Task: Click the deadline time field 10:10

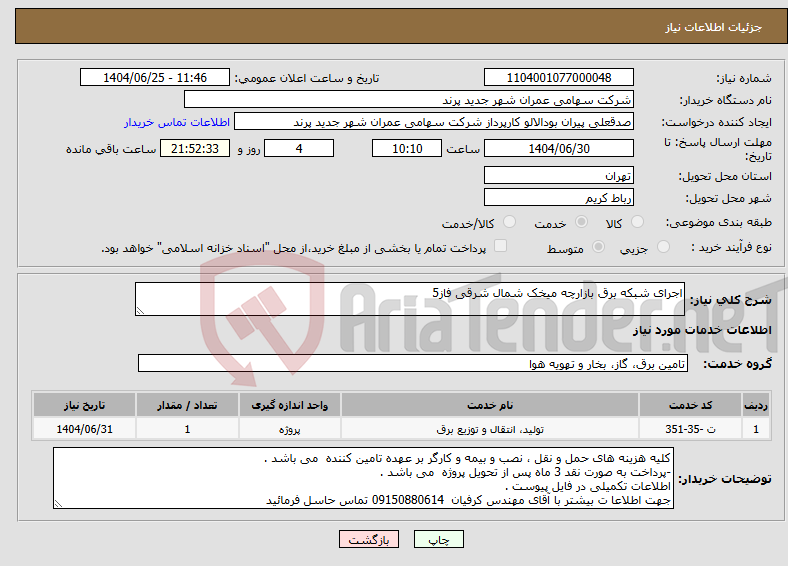Action: click(x=407, y=148)
